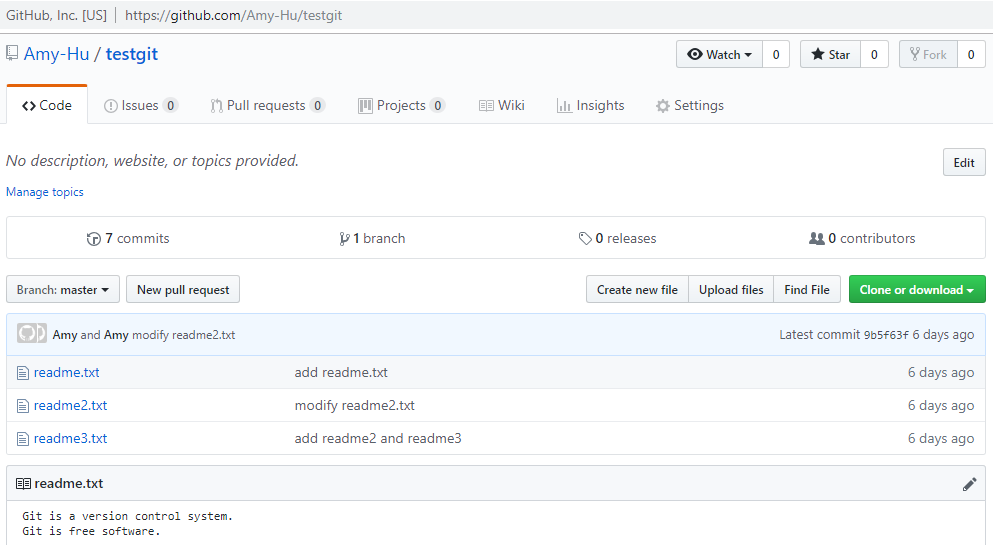The width and height of the screenshot is (993, 545).
Task: Open 'modify readme2.txt' commit in file row
Action: pyautogui.click(x=355, y=405)
